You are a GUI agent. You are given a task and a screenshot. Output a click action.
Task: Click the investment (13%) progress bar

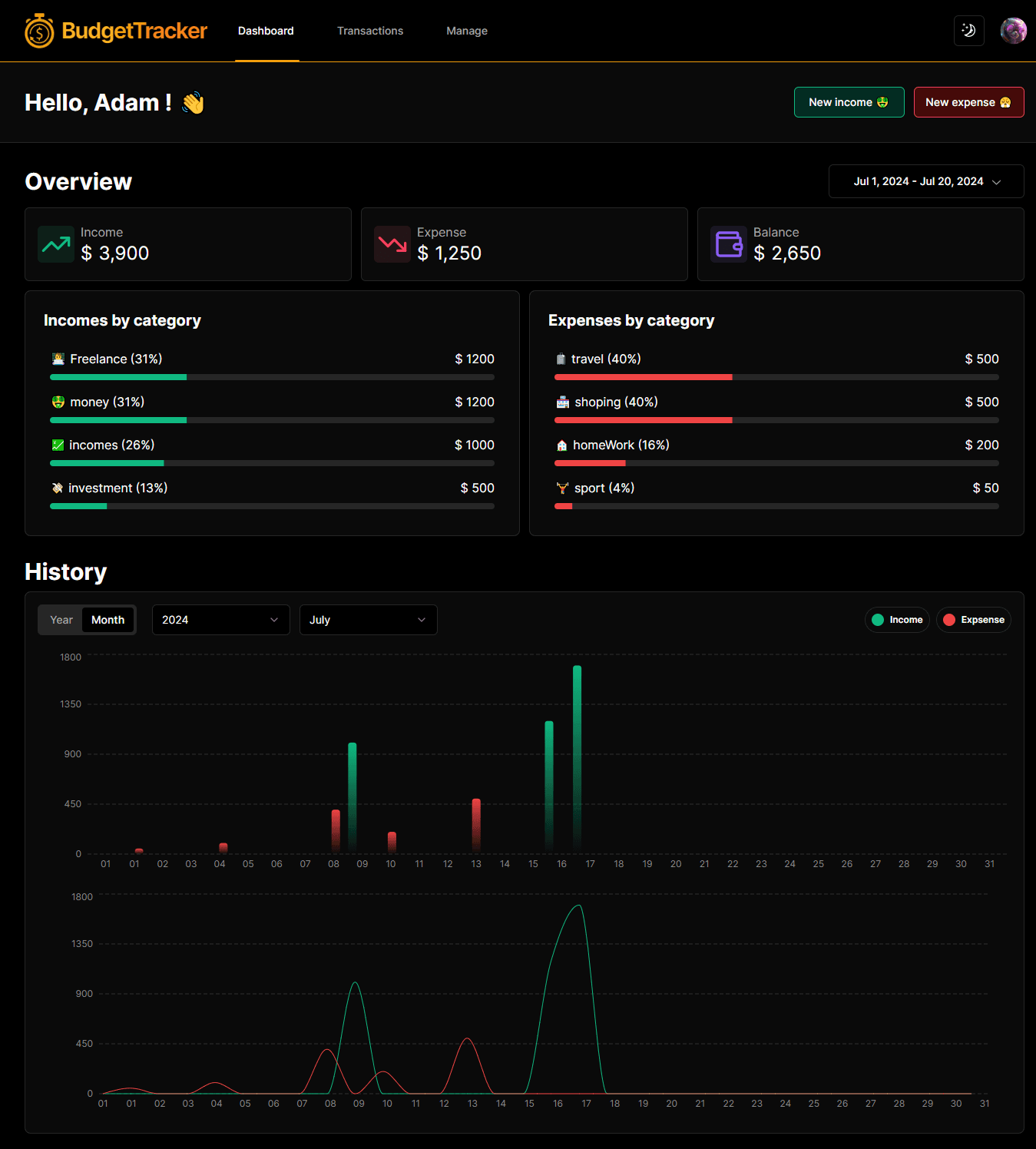tap(272, 506)
